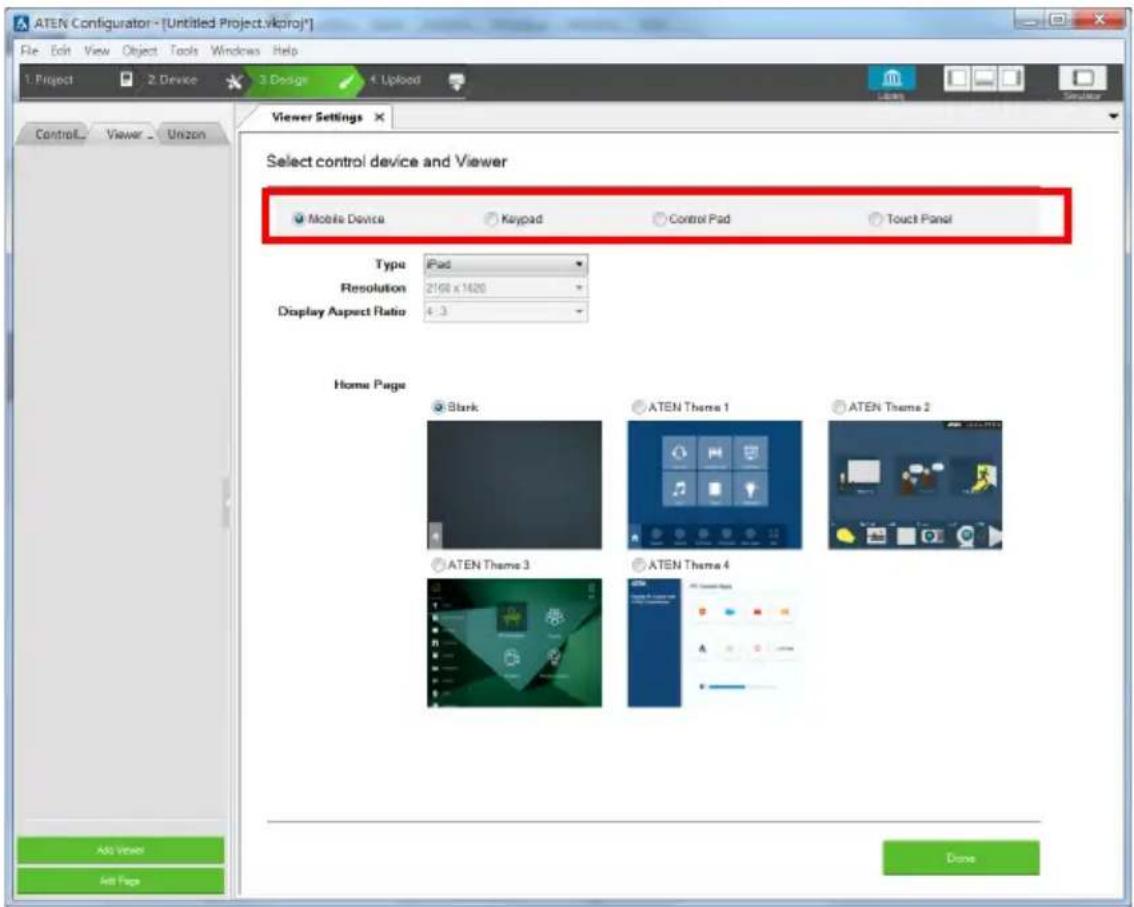Click the ATEN Configurator app icon
This screenshot has width=1134, height=907.
[x=22, y=23]
